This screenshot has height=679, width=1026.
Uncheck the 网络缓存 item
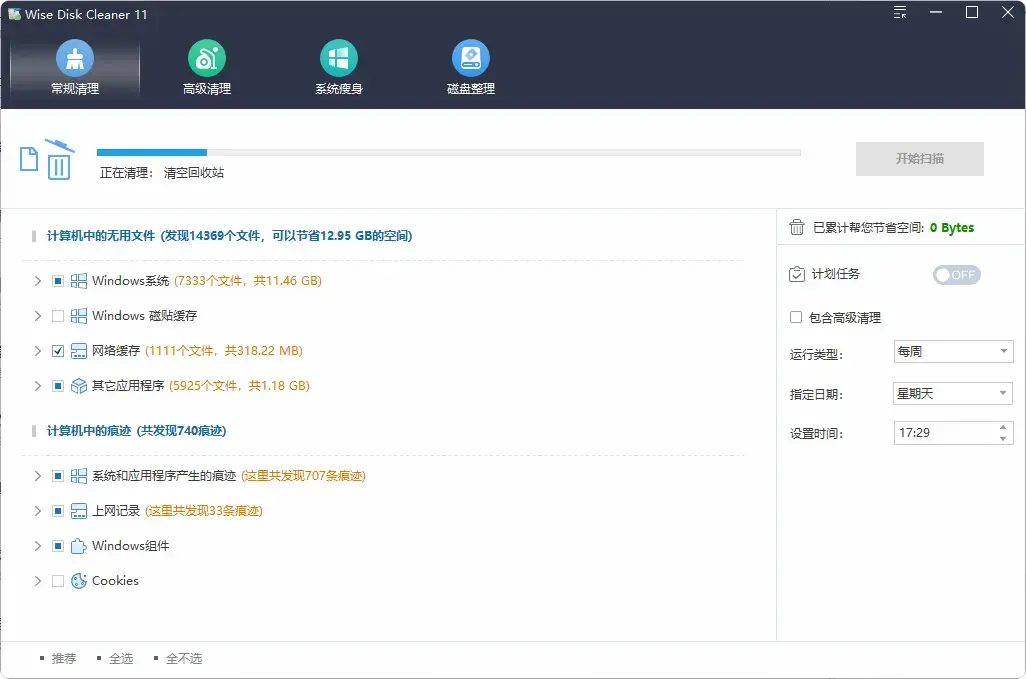(57, 350)
